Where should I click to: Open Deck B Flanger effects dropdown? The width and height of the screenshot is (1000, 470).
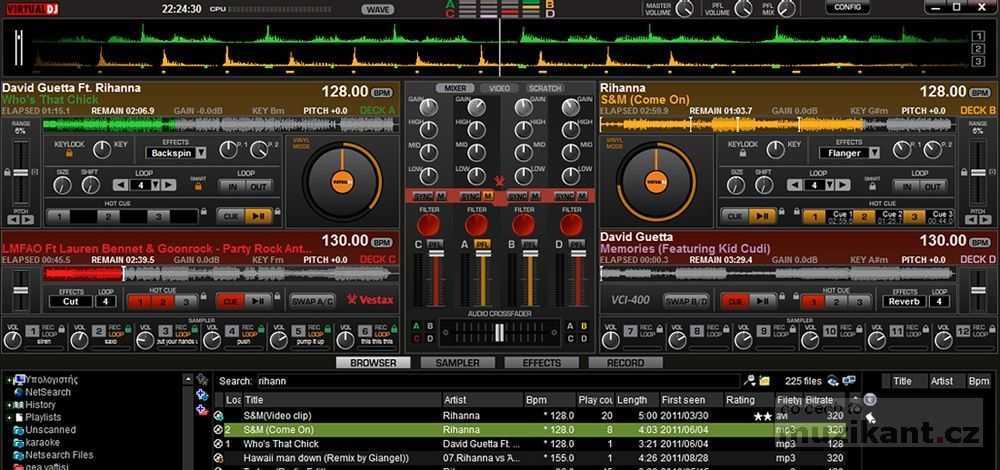pos(874,153)
